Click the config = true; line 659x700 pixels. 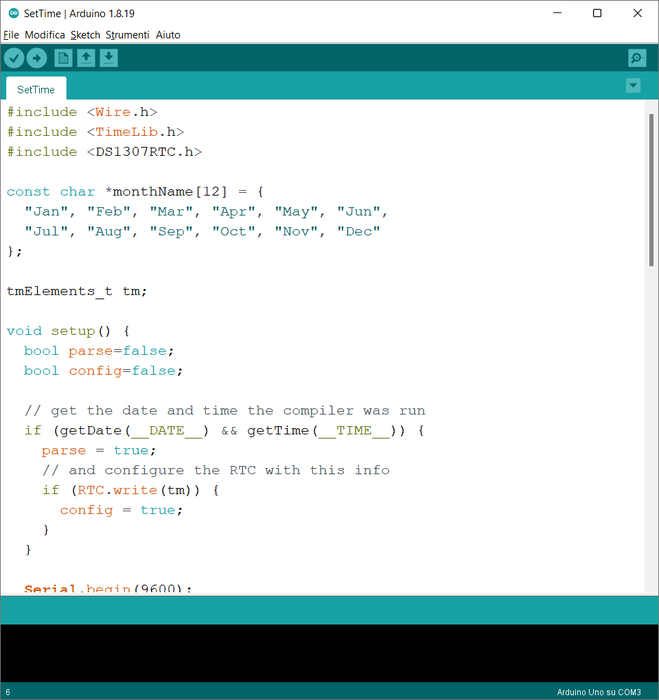[x=121, y=510]
